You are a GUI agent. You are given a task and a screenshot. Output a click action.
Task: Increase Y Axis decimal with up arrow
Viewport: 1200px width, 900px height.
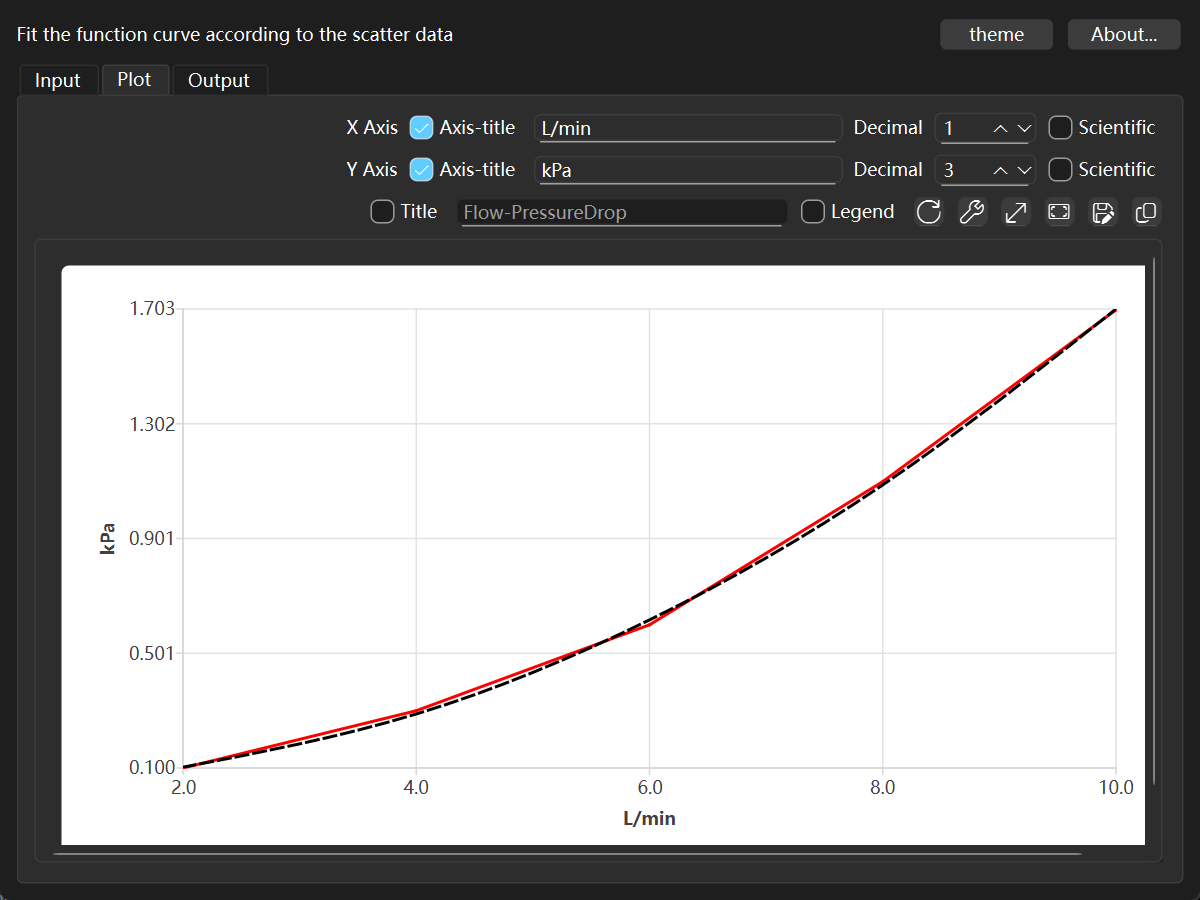click(999, 170)
